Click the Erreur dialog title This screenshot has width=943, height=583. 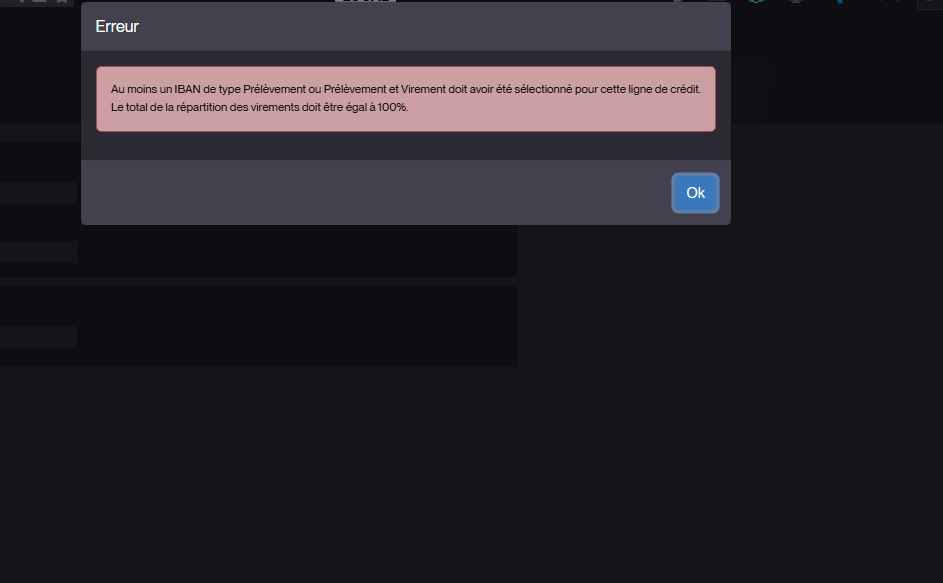coord(117,26)
